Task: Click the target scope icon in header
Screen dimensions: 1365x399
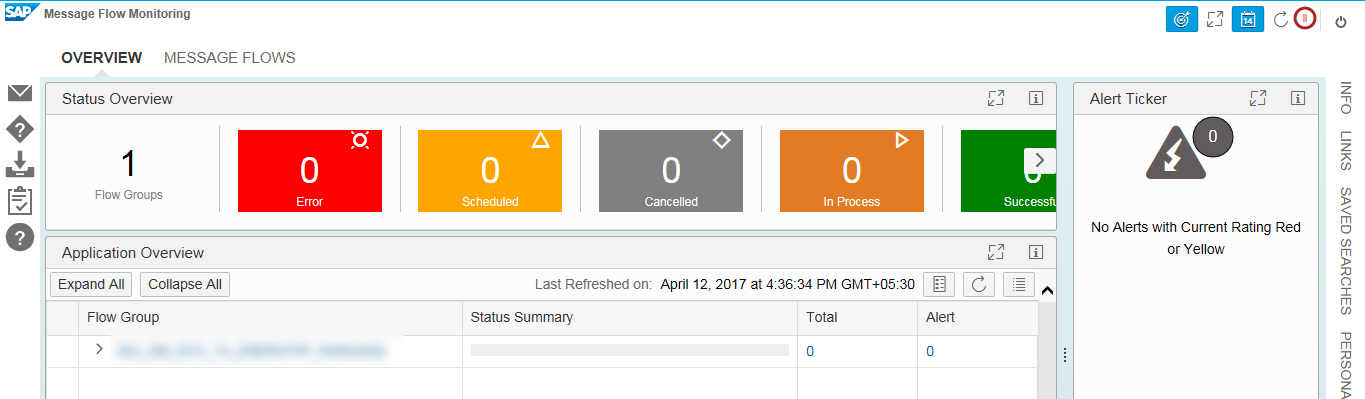Action: click(1182, 20)
